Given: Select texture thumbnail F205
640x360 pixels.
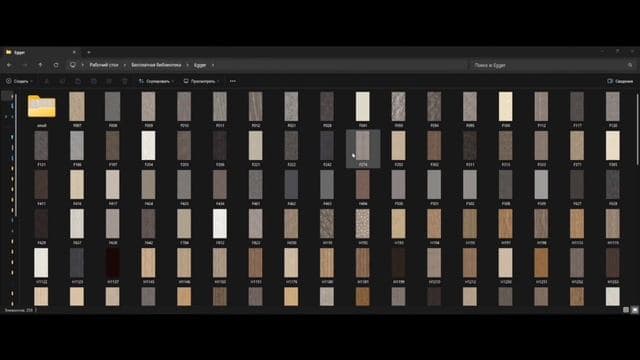Looking at the screenshot, I should [184, 146].
